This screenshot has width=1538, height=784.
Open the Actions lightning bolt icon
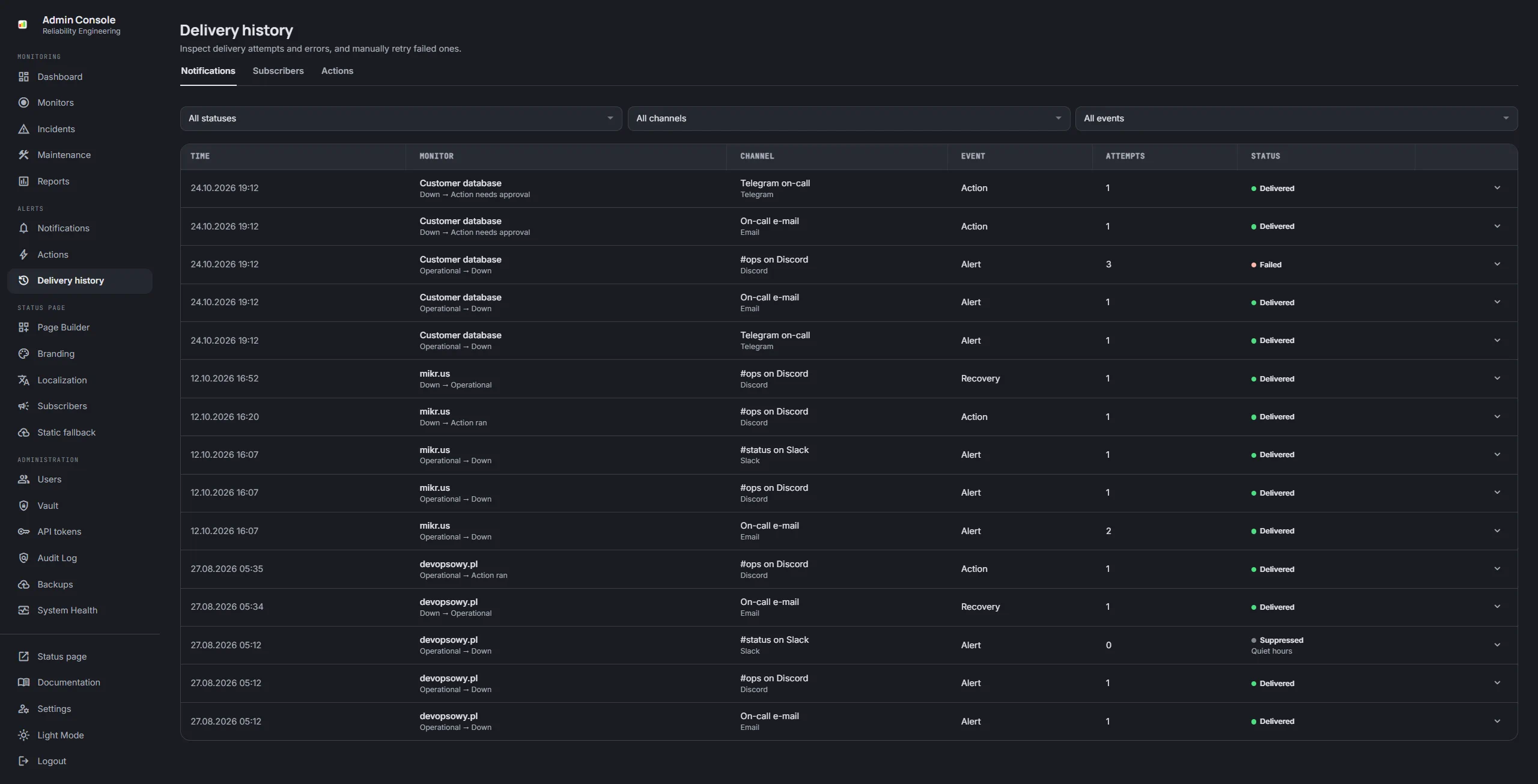(x=23, y=255)
